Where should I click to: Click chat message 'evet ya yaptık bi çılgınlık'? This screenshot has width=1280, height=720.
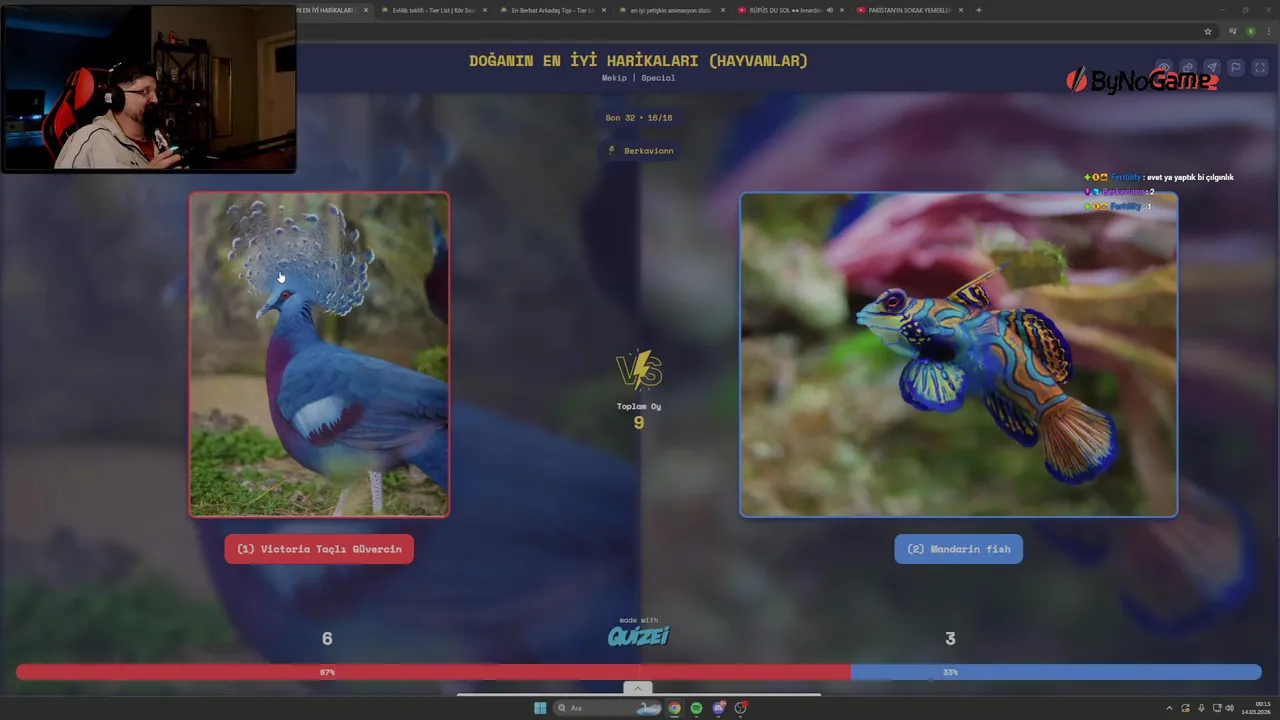pos(1190,177)
